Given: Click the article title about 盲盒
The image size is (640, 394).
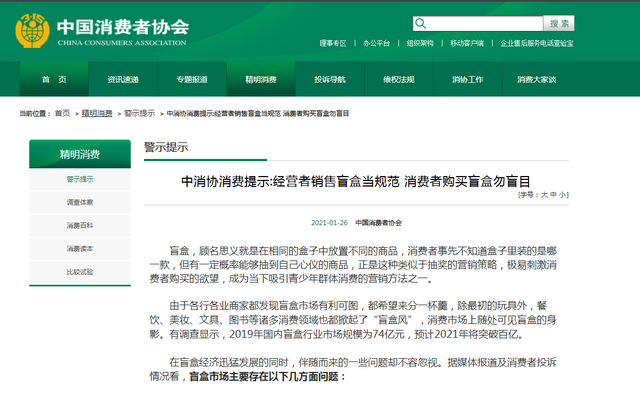Looking at the screenshot, I should [x=356, y=181].
